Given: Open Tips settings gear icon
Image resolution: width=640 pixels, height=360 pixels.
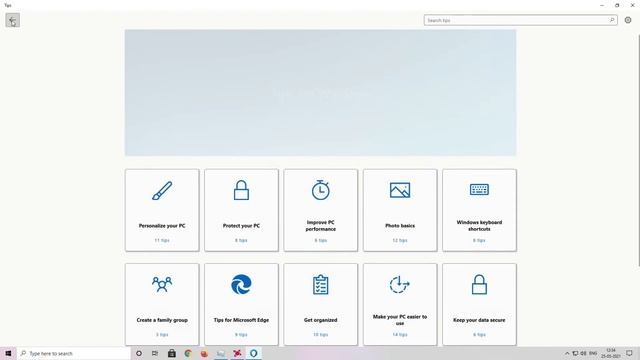Looking at the screenshot, I should click(628, 20).
